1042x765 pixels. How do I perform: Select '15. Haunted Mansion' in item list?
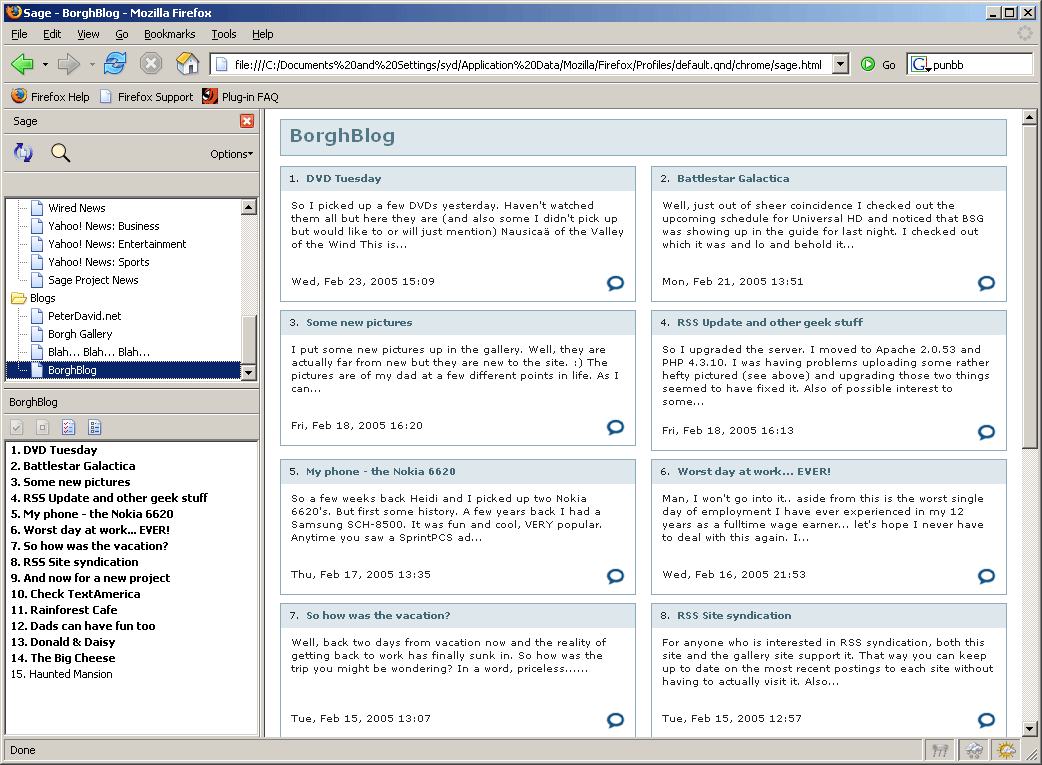(x=62, y=674)
